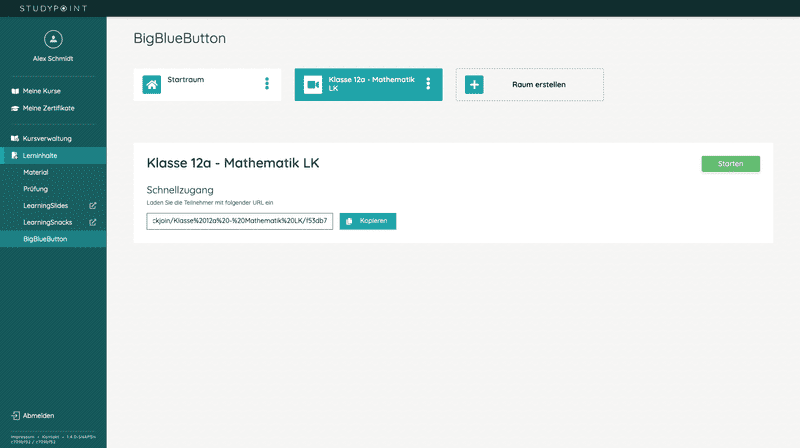Screen dimensions: 800x448
Task: Click the plus icon for Raum erstellen
Action: [474, 85]
